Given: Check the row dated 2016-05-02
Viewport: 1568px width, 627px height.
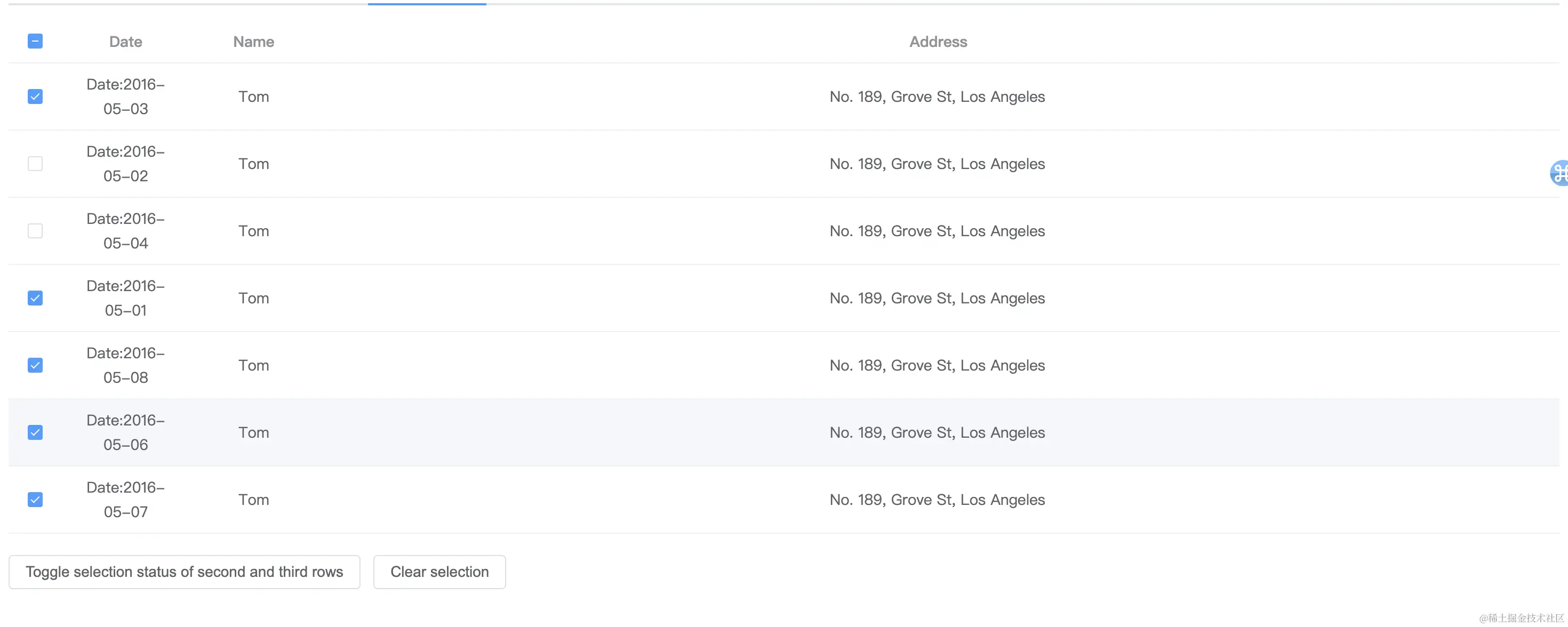Looking at the screenshot, I should (35, 164).
